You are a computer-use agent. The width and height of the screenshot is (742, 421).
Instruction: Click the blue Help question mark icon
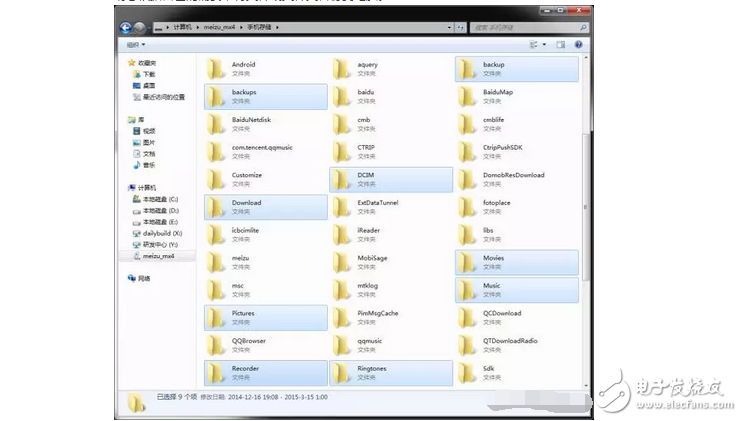click(x=578, y=45)
